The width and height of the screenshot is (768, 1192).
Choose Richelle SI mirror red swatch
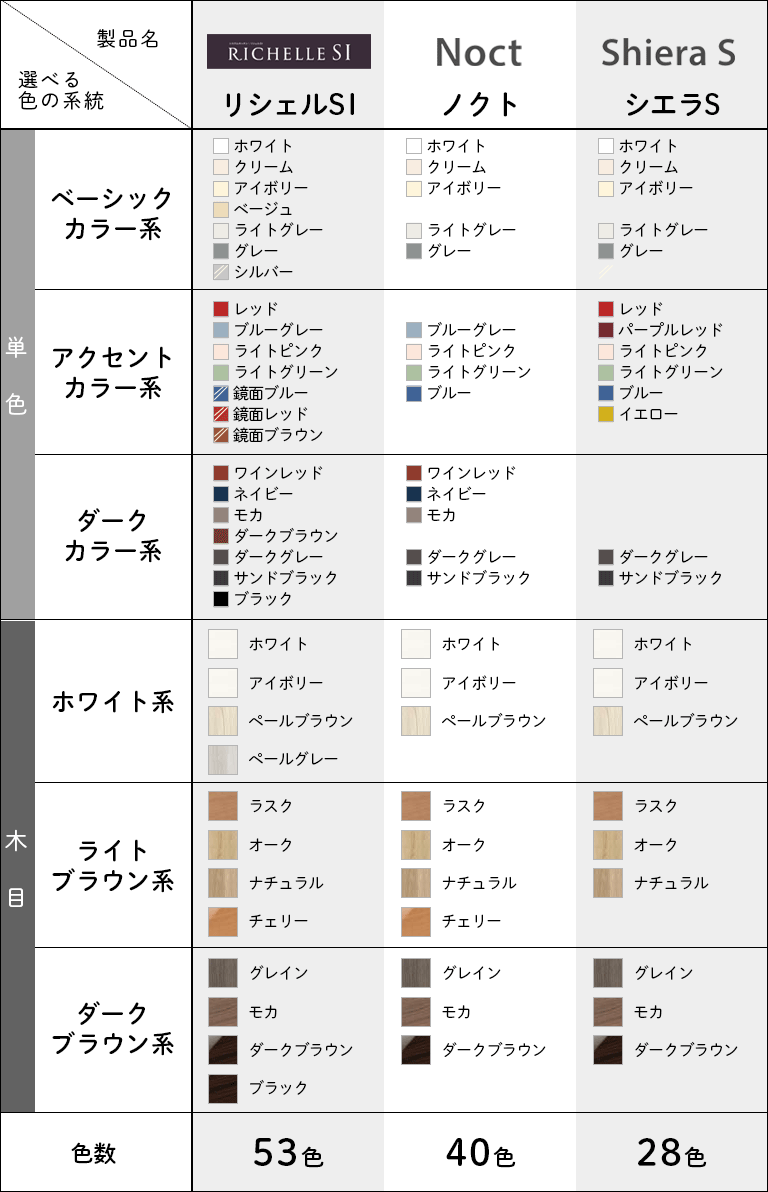coord(221,414)
